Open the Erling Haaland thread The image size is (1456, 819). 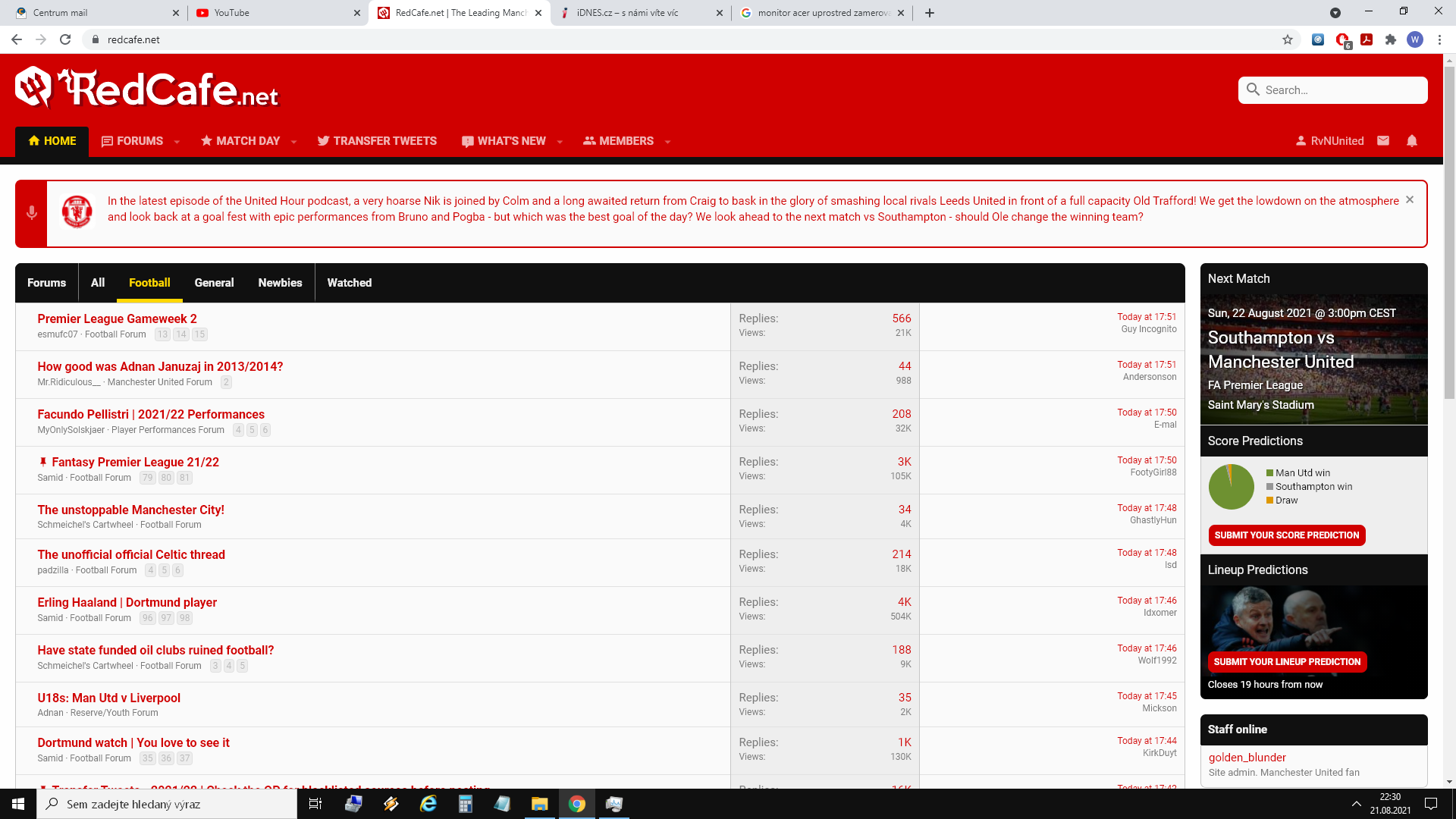(127, 602)
